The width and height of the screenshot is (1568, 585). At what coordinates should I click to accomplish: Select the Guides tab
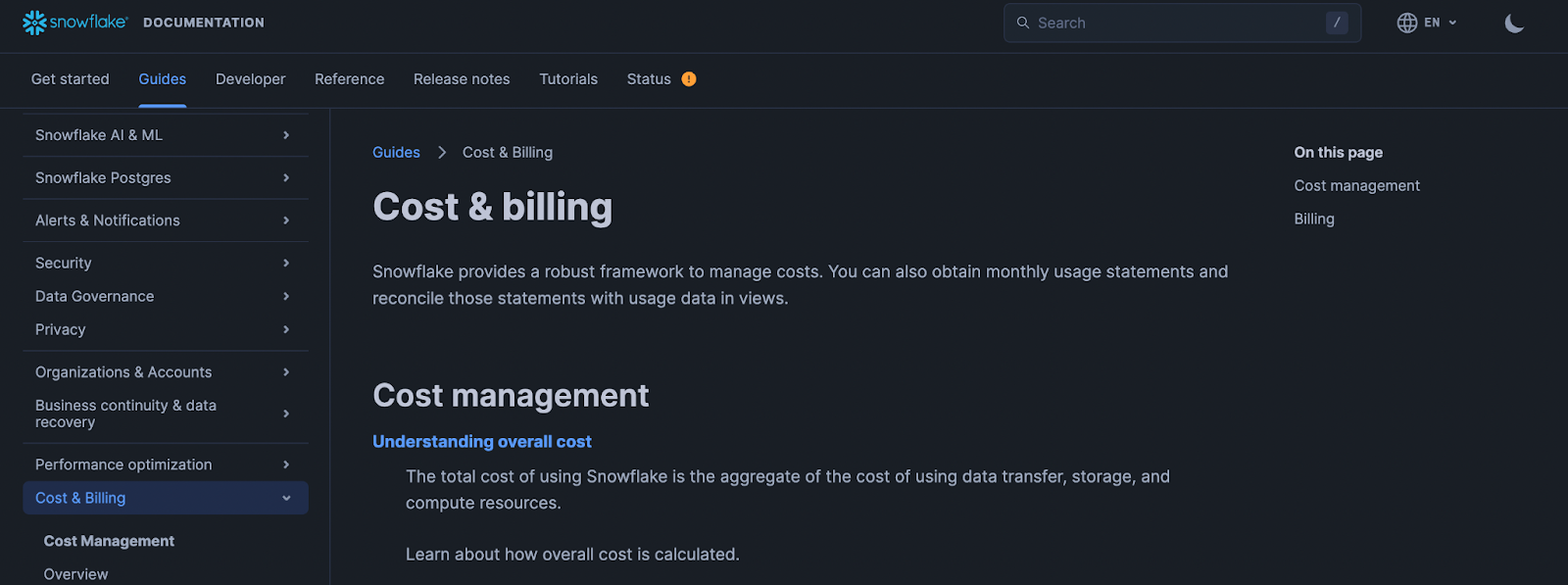click(x=163, y=79)
